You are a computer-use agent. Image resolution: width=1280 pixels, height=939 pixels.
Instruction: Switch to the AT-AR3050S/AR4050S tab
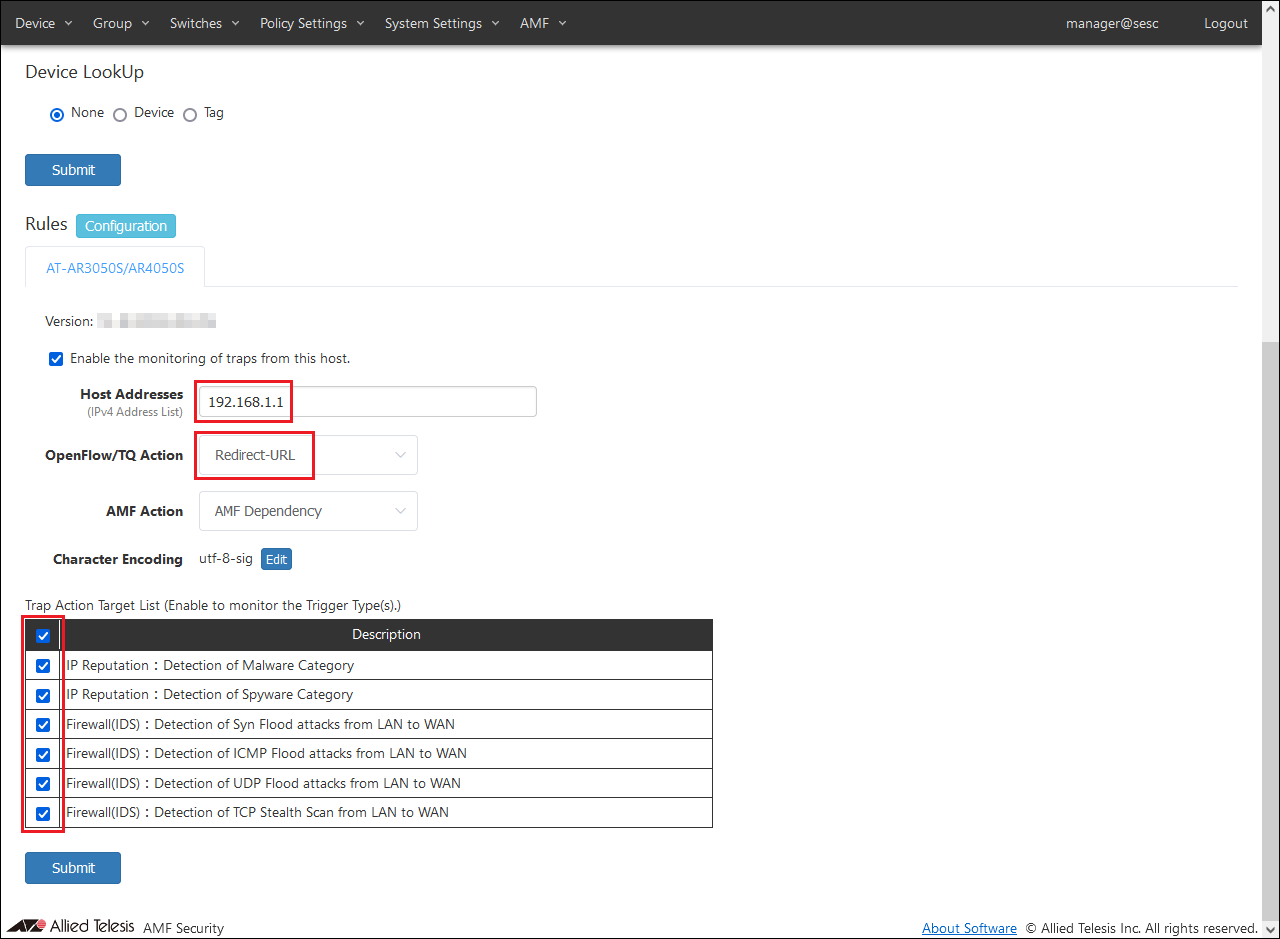point(115,268)
